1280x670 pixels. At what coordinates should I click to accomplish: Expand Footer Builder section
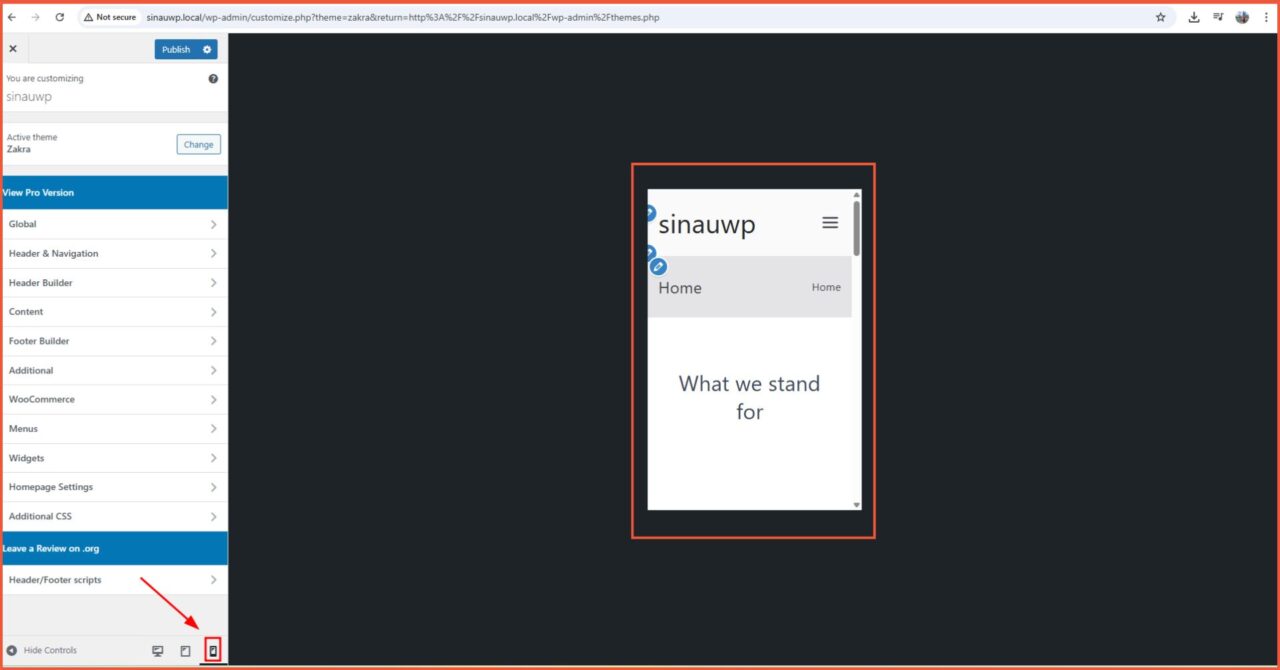(x=115, y=341)
